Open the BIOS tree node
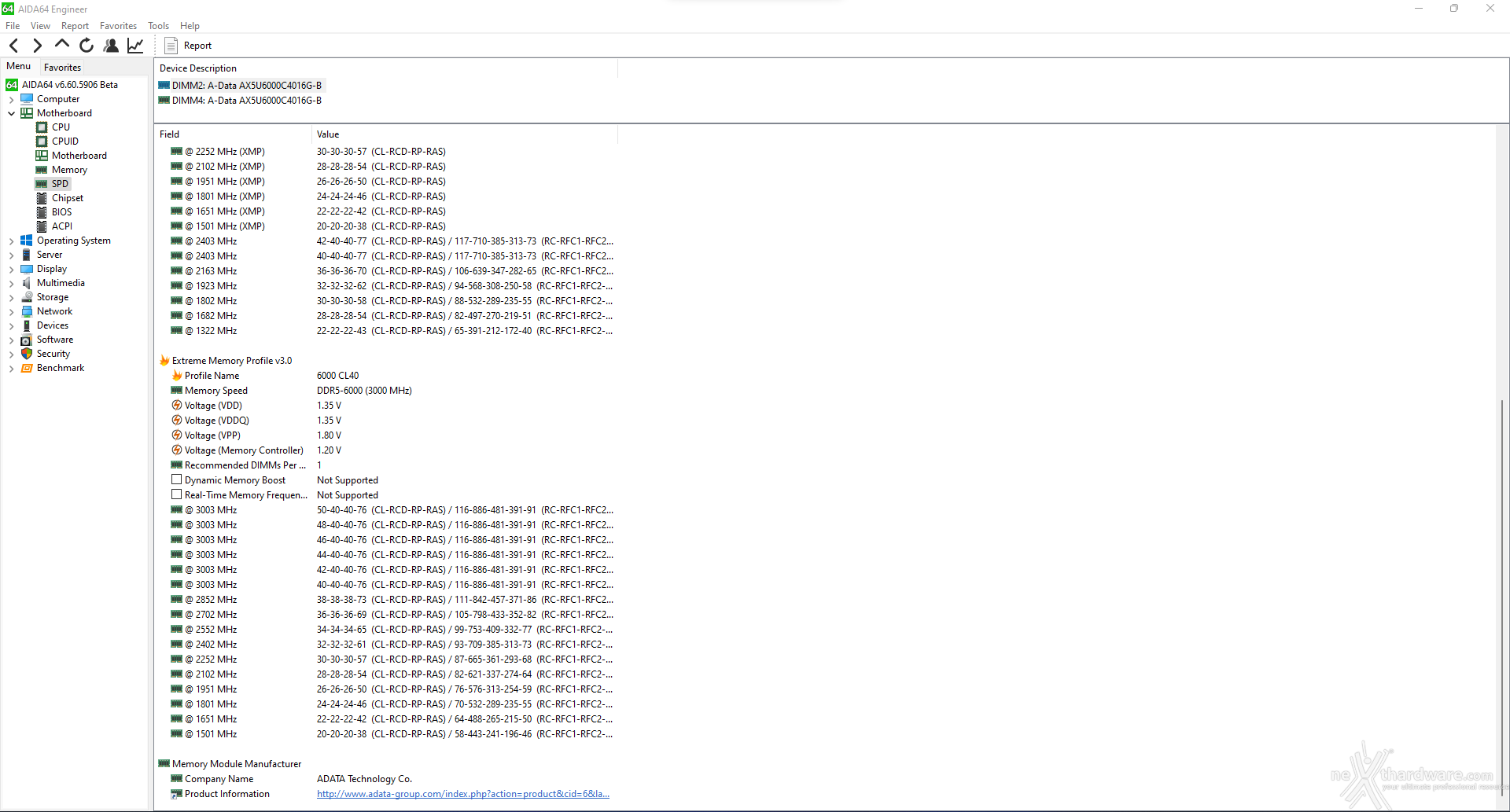 click(x=61, y=212)
